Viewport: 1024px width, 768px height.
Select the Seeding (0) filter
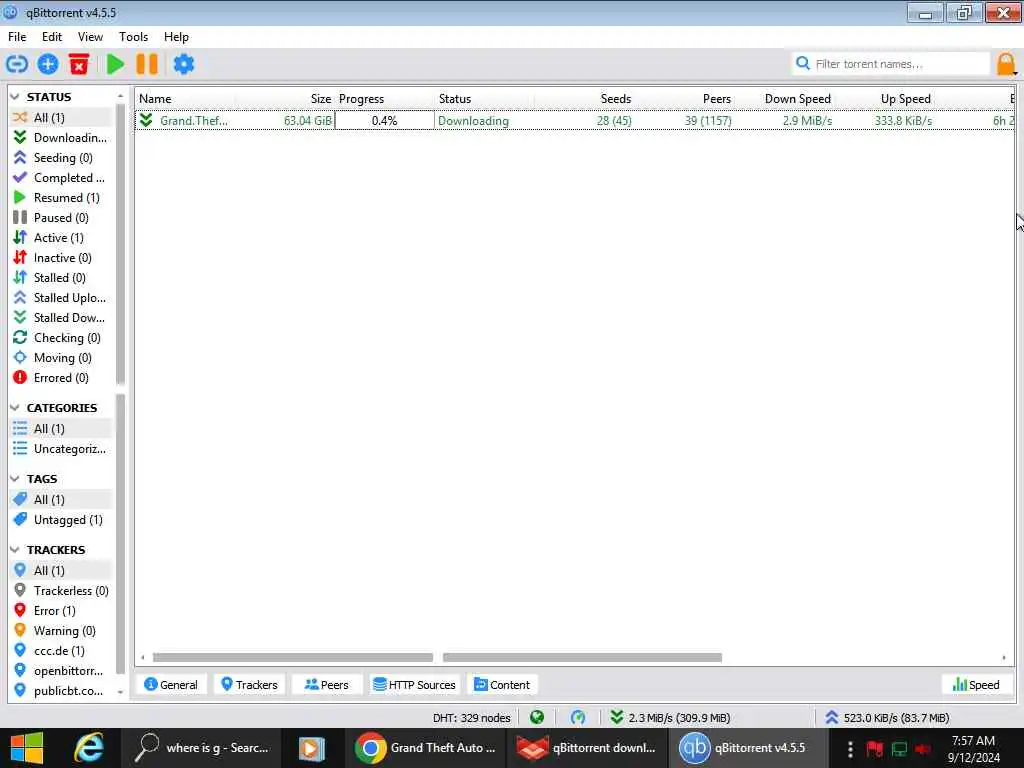61,157
